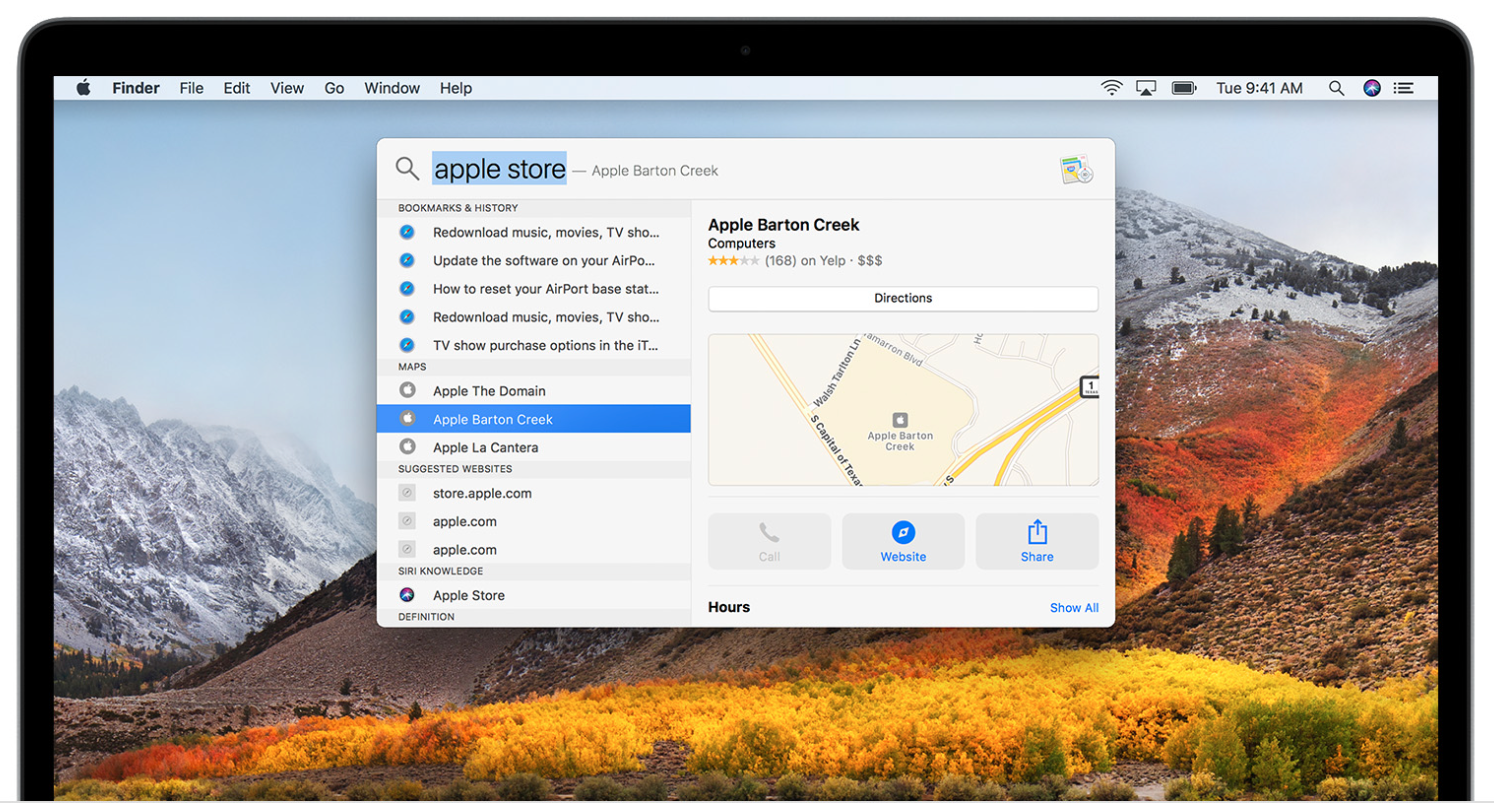Click Show All hours link
1494x808 pixels.
click(x=1074, y=608)
